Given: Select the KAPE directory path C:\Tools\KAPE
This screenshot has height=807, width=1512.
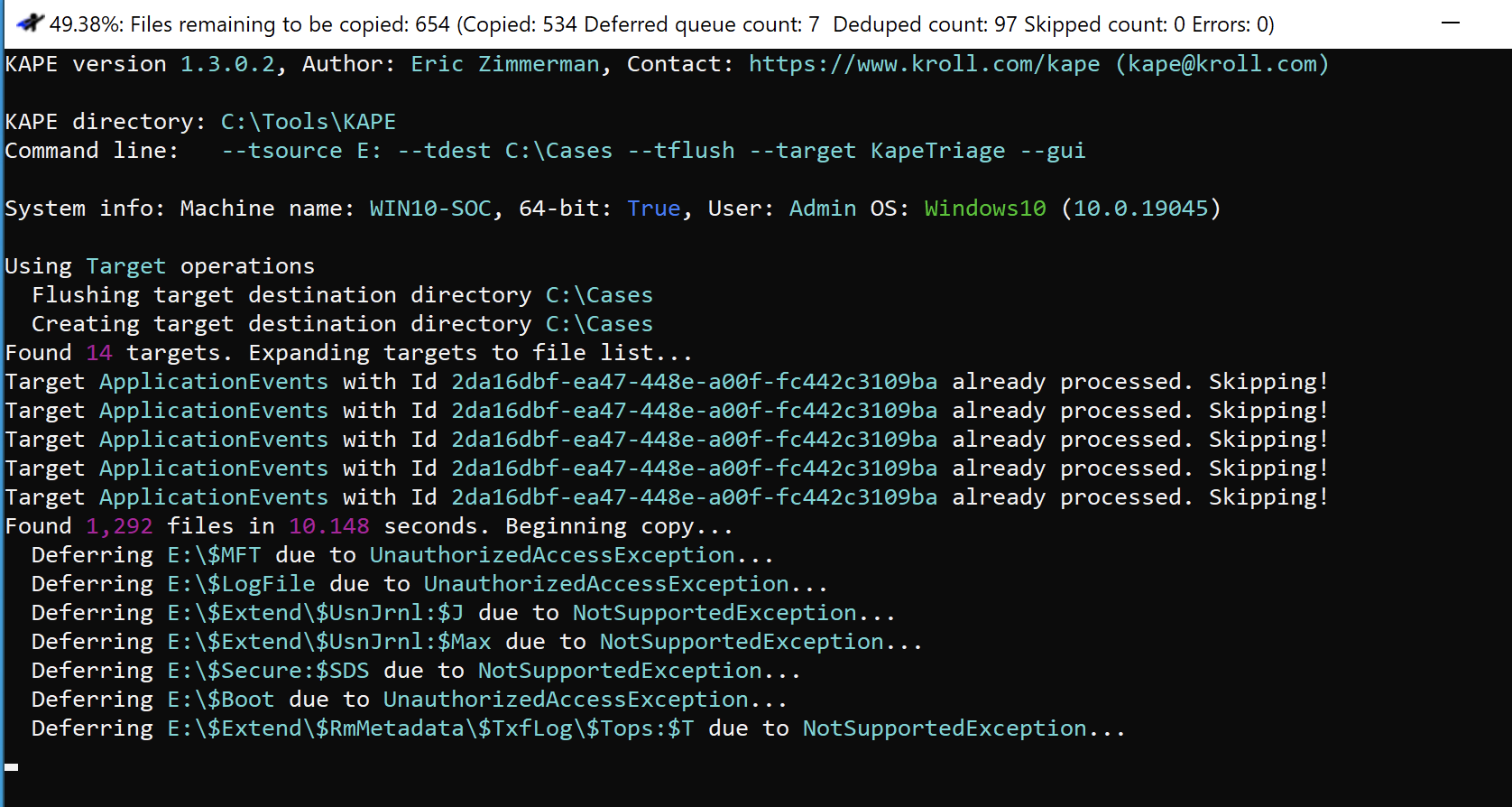Looking at the screenshot, I should click(x=309, y=122).
